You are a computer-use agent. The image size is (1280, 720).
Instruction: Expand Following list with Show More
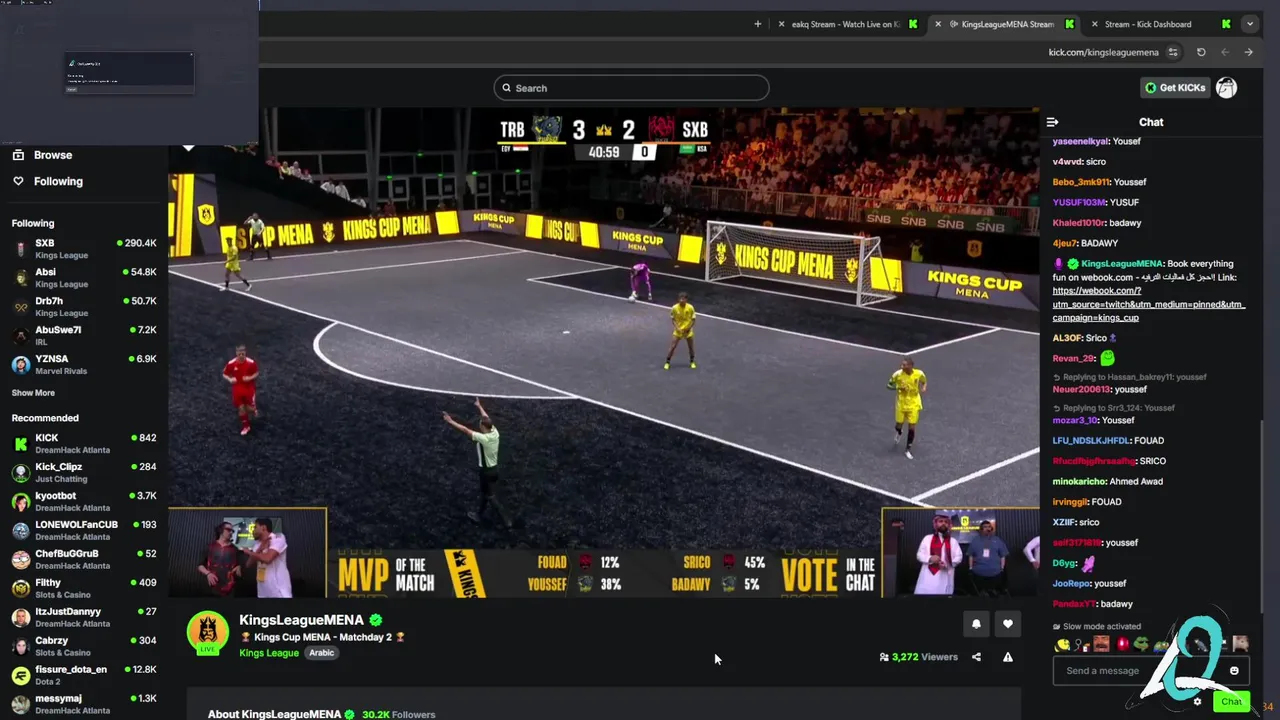pyautogui.click(x=33, y=393)
